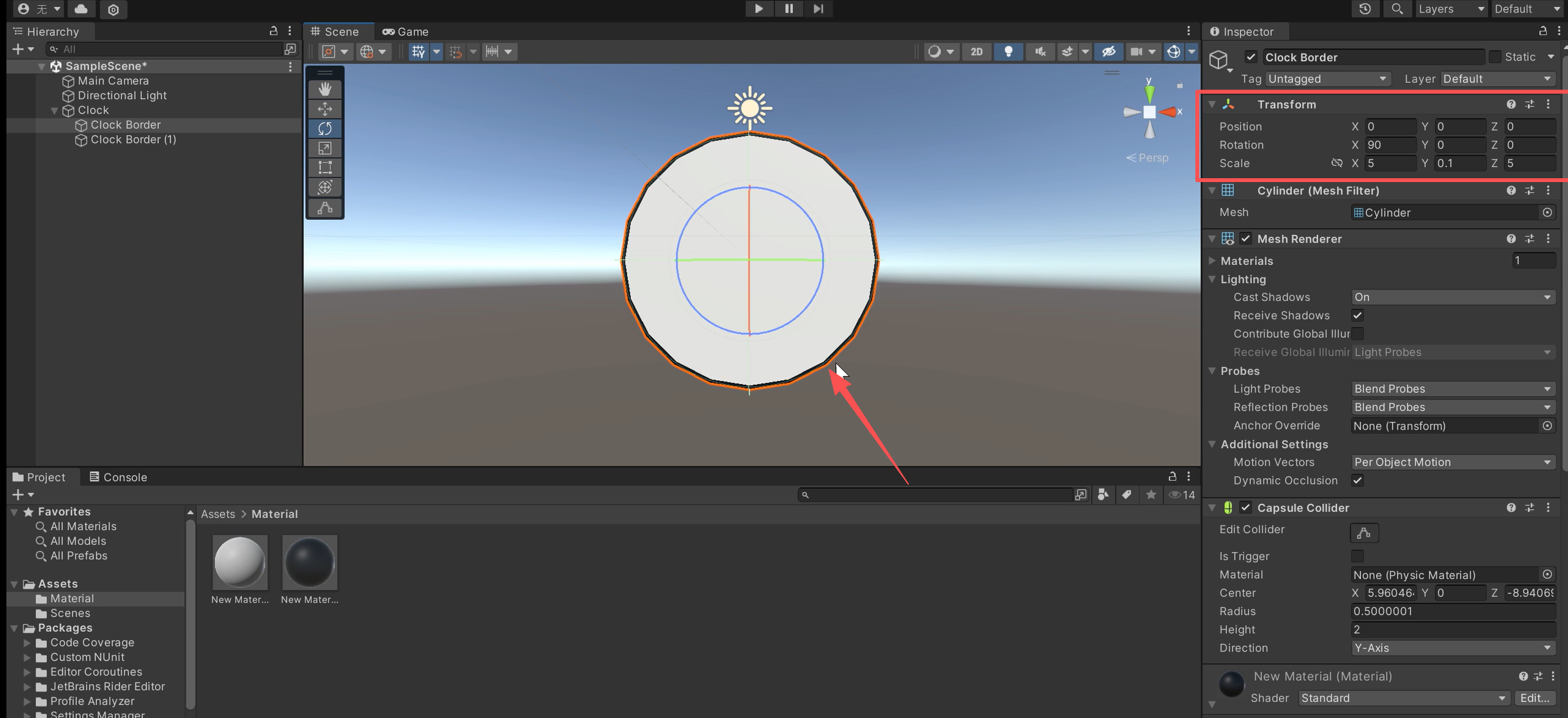Select the Hierarchy tab
1568x718 pixels.
[x=46, y=32]
